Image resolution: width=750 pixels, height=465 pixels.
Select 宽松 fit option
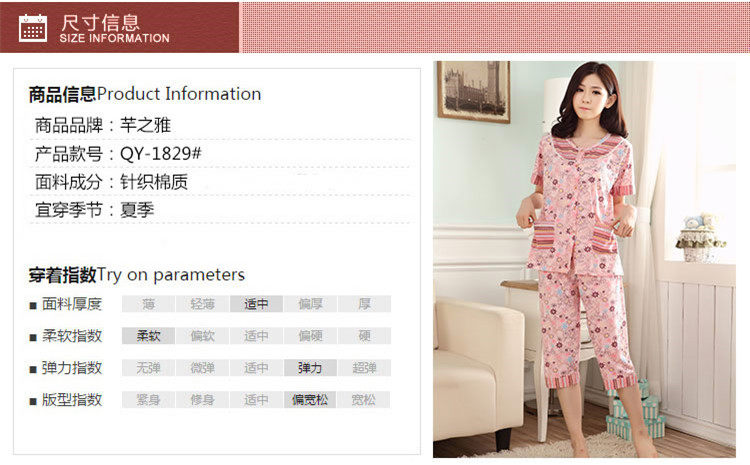point(364,399)
